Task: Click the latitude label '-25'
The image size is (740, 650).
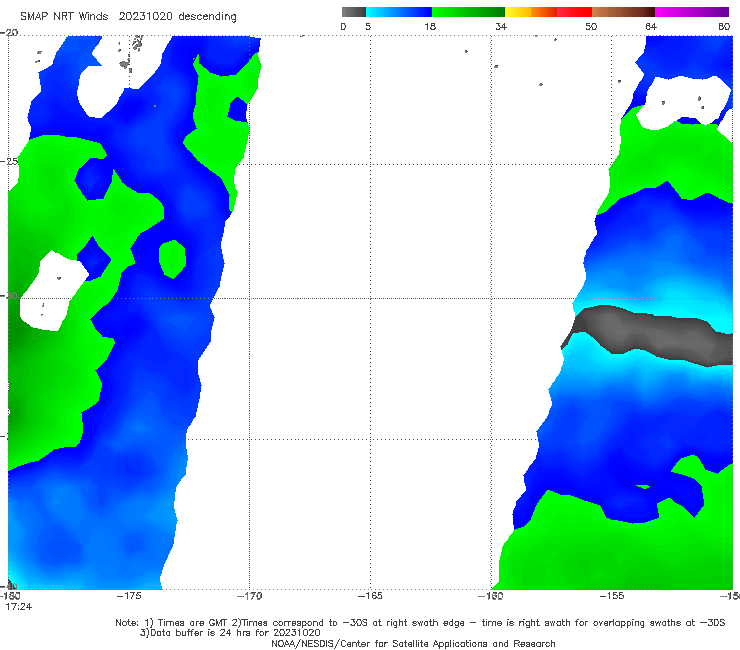Action: (9, 161)
